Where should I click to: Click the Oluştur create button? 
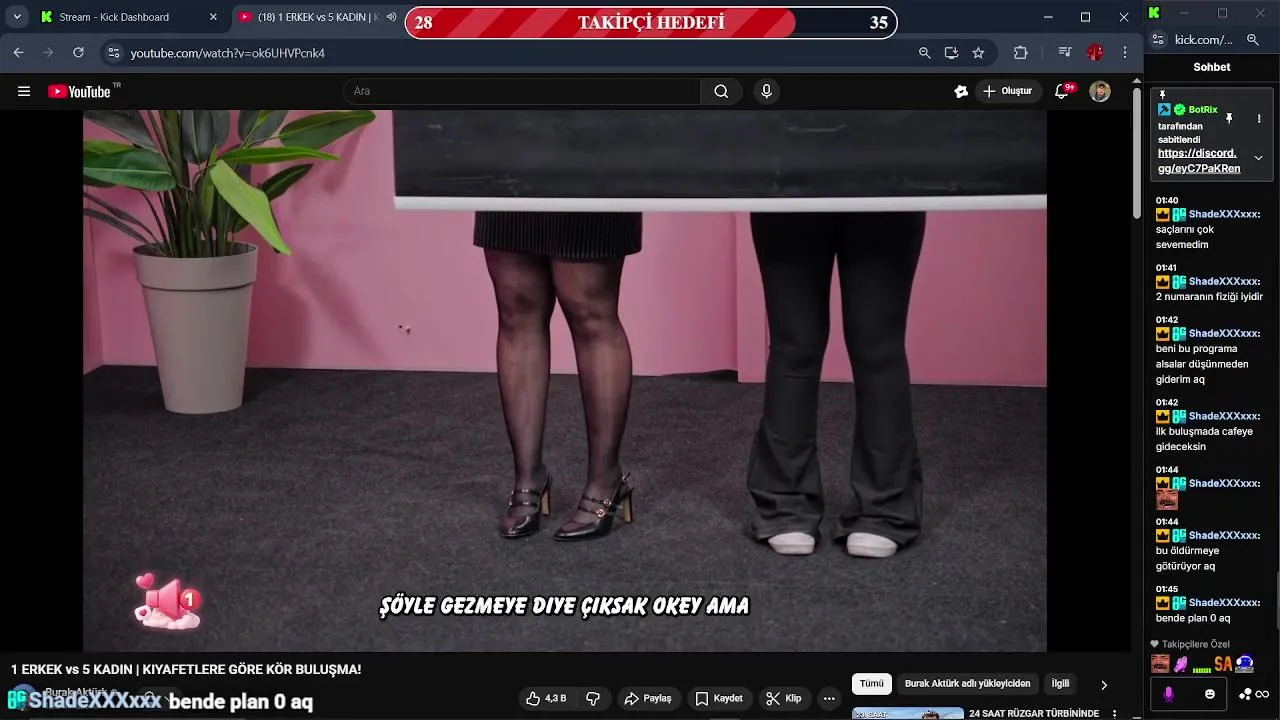pos(1008,91)
